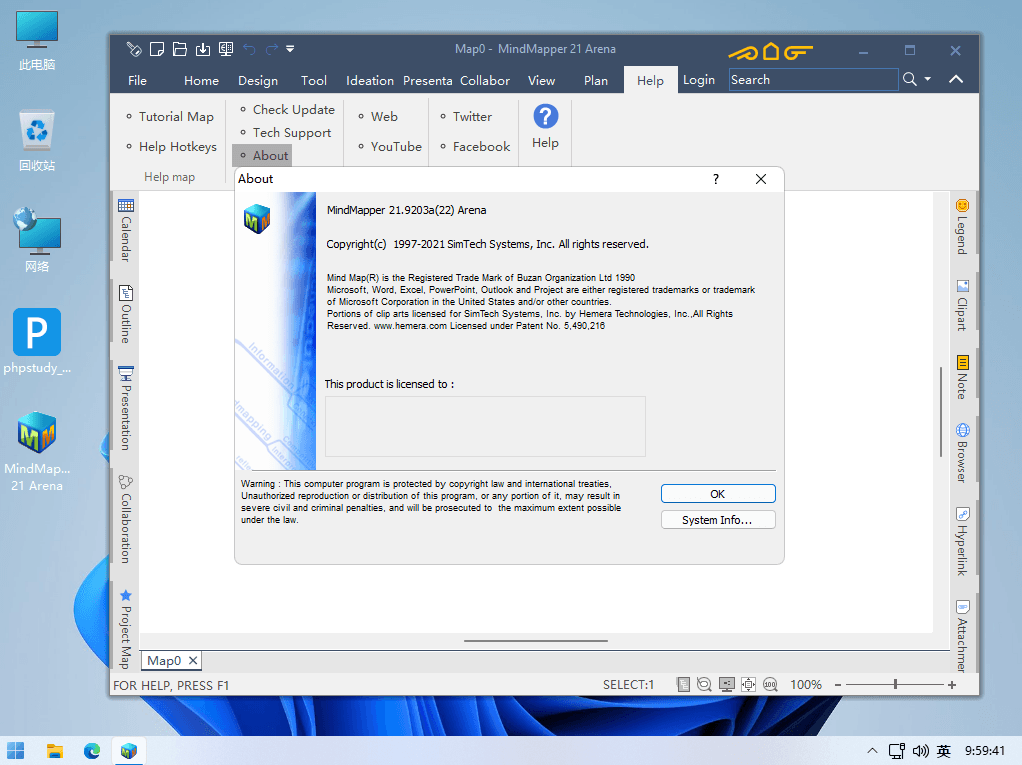This screenshot has width=1022, height=765.
Task: Close the Map0 tab
Action: coord(193,661)
